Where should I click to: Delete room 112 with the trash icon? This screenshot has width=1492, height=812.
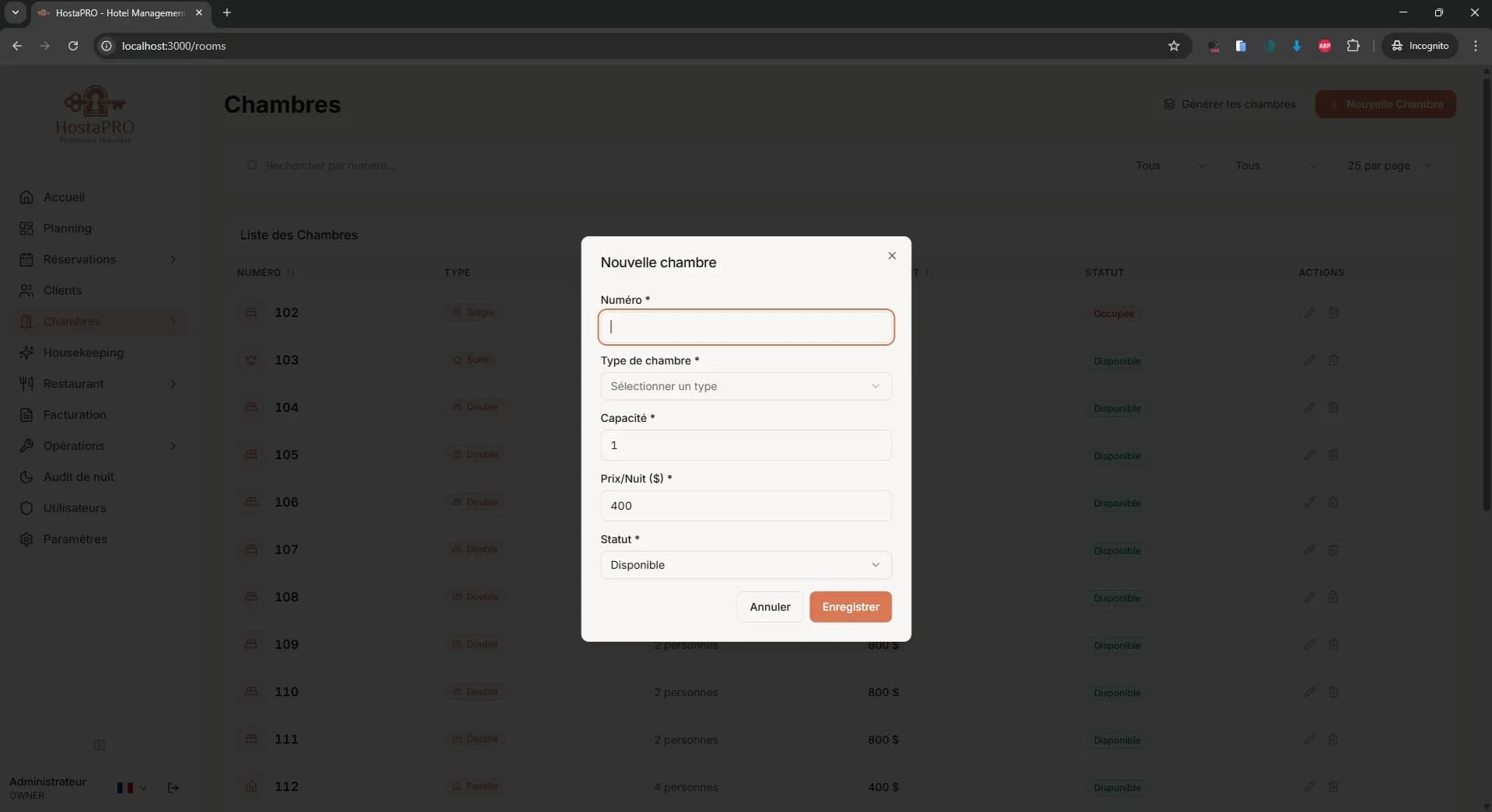[1334, 787]
